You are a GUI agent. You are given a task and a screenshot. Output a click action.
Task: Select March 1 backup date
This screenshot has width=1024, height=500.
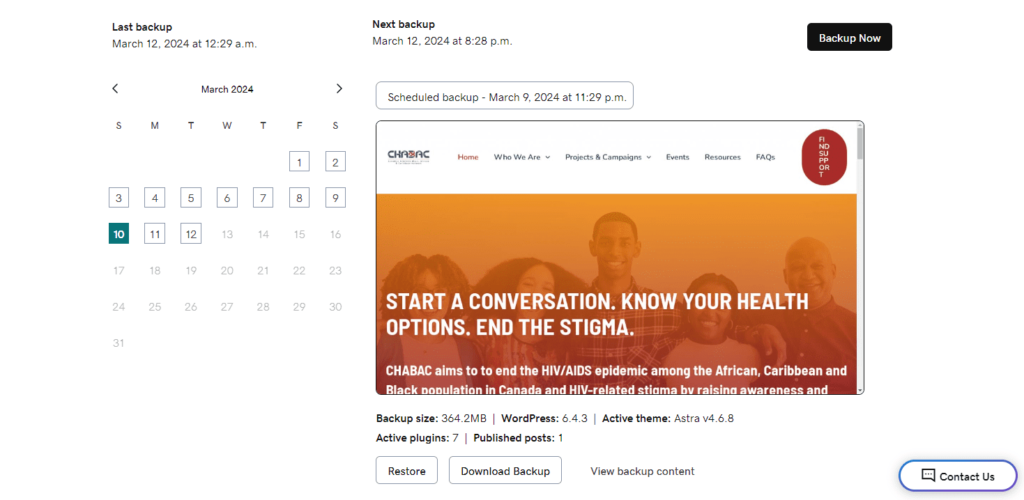coord(299,162)
